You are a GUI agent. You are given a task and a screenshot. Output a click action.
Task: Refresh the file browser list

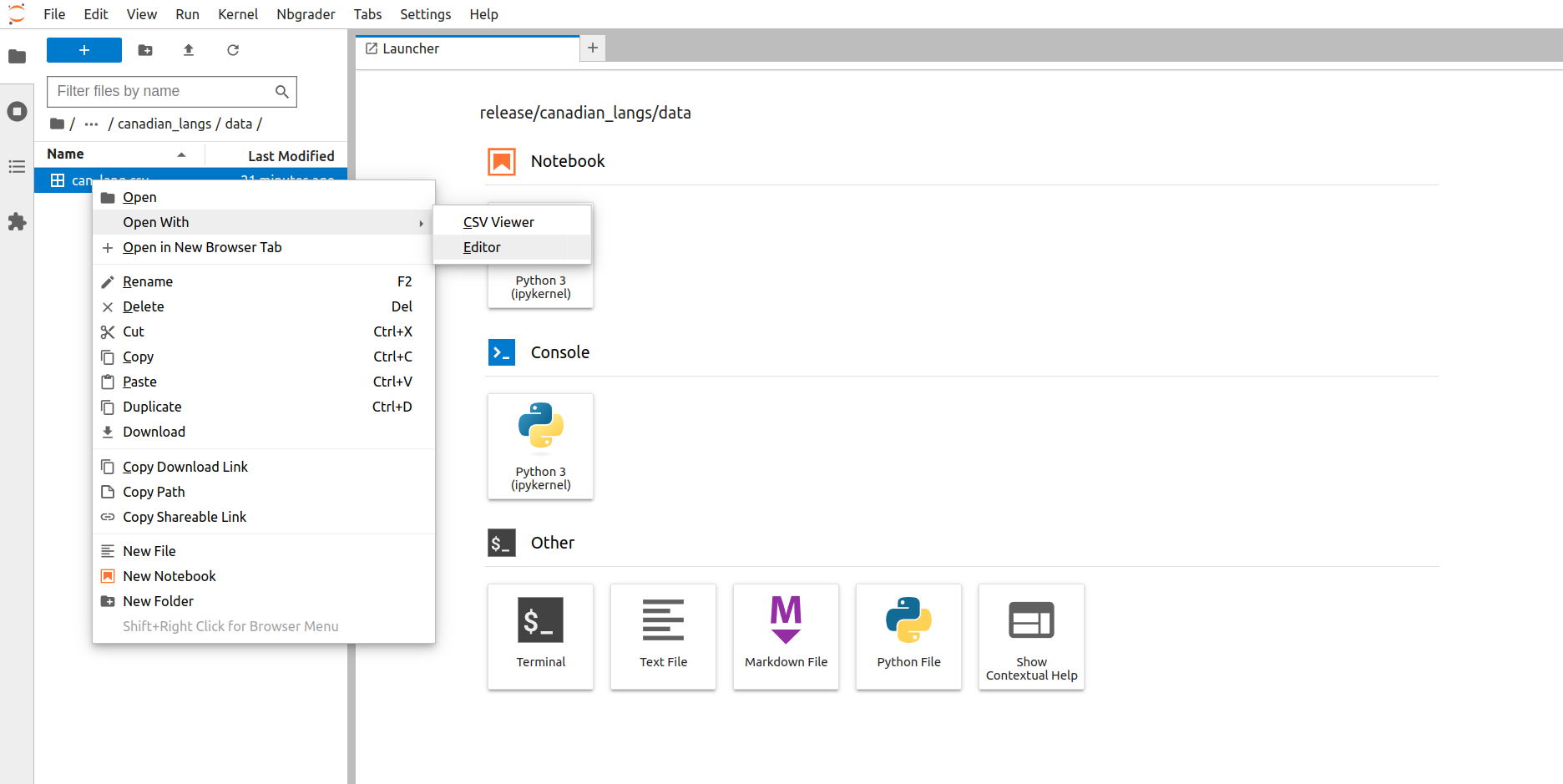(233, 50)
